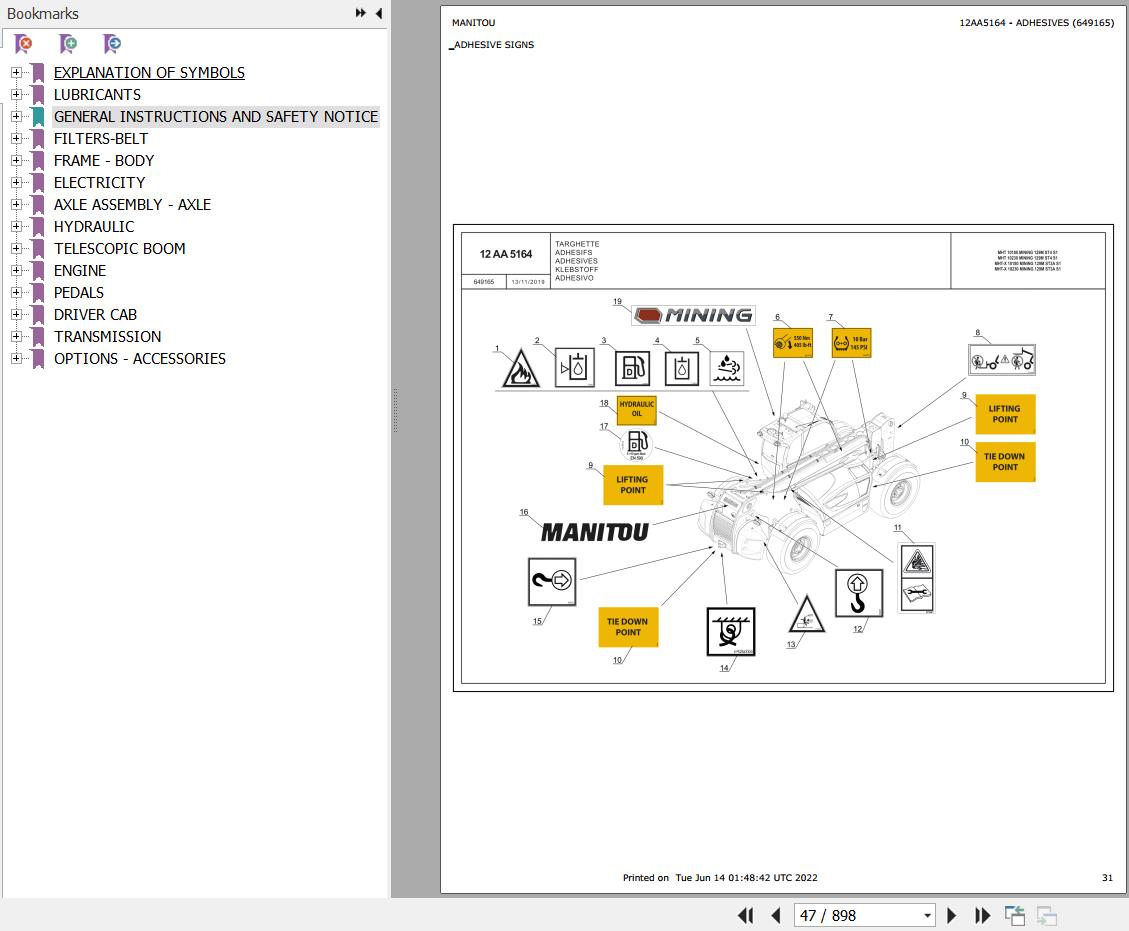The image size is (1129, 931).
Task: Click the delete bookmark icon with red X
Action: pos(23,44)
